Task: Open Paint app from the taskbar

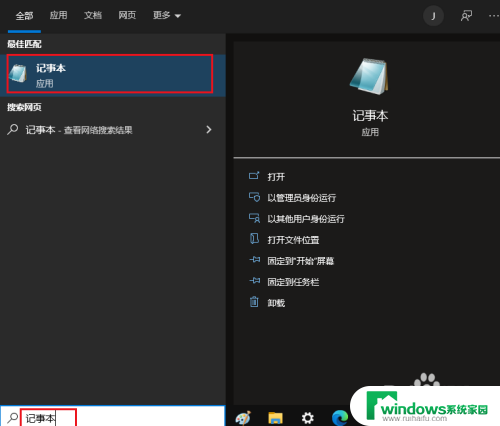Action: [x=243, y=418]
